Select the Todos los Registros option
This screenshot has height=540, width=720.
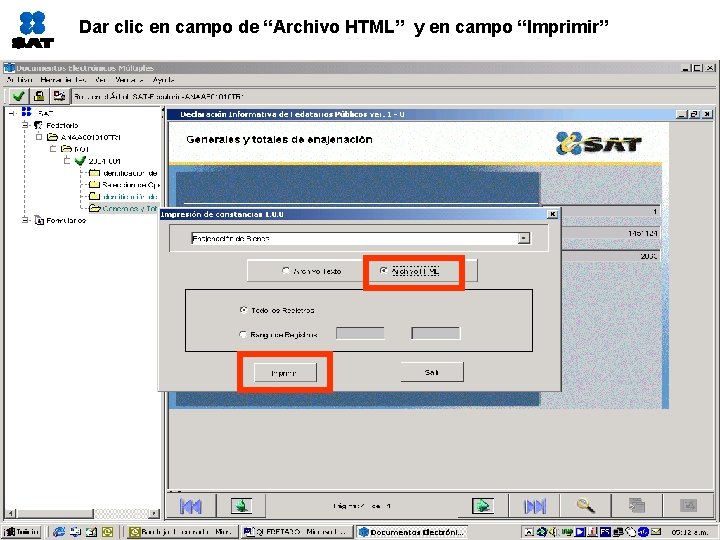(243, 310)
